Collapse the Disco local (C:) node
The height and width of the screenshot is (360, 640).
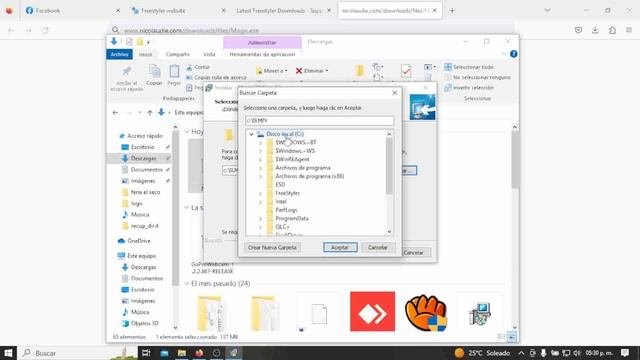251,134
